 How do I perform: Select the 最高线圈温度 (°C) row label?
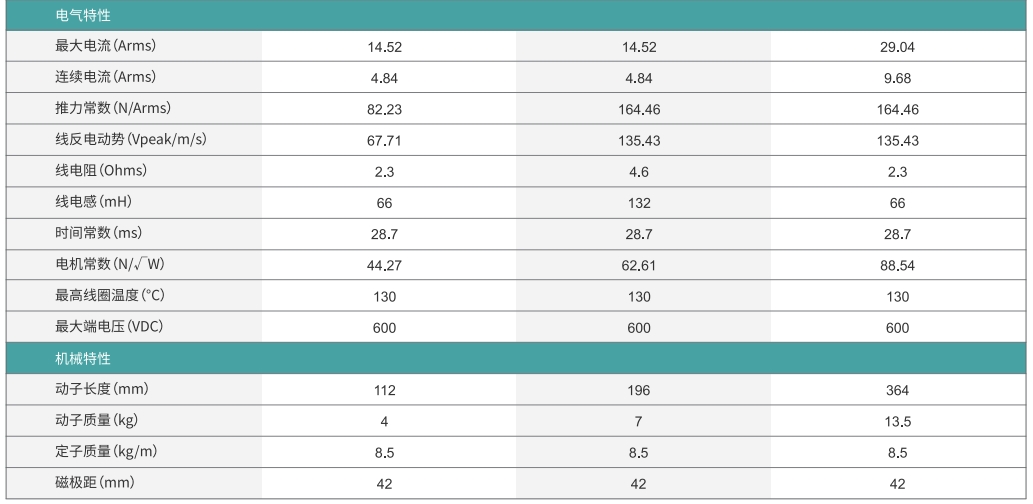click(113, 296)
